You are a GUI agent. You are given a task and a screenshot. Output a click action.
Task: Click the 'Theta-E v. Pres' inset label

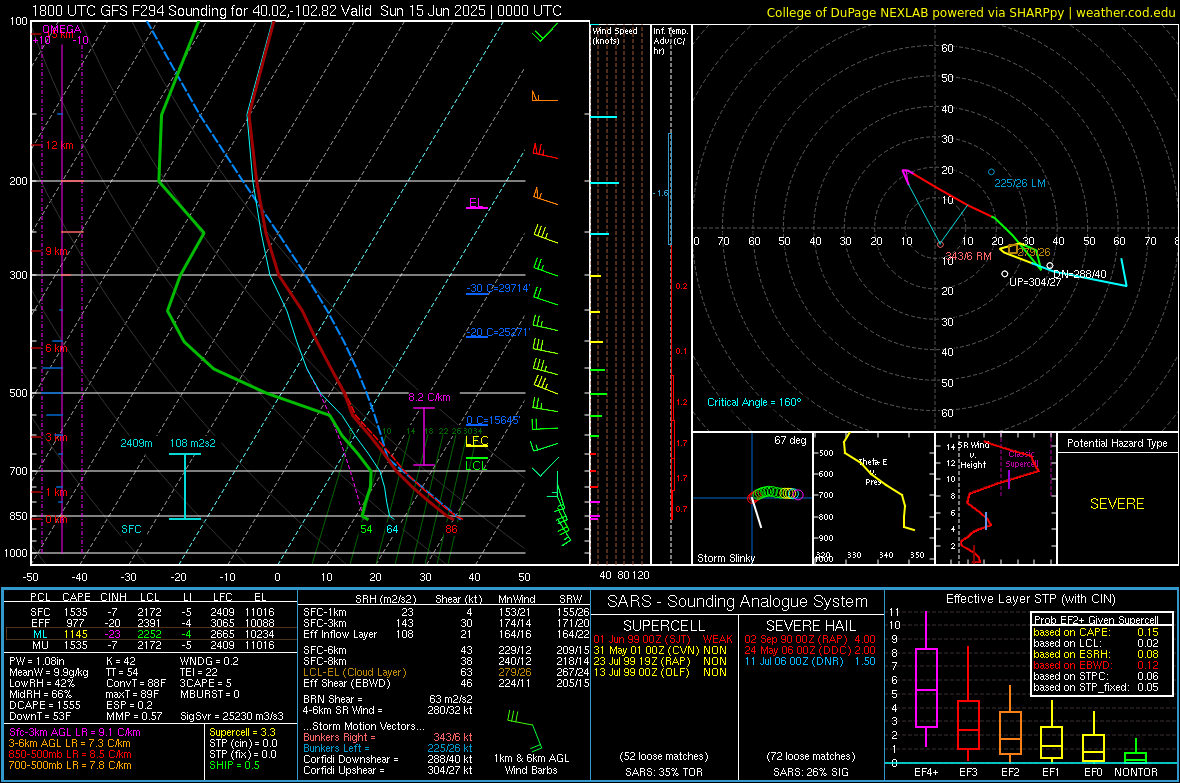coord(873,471)
